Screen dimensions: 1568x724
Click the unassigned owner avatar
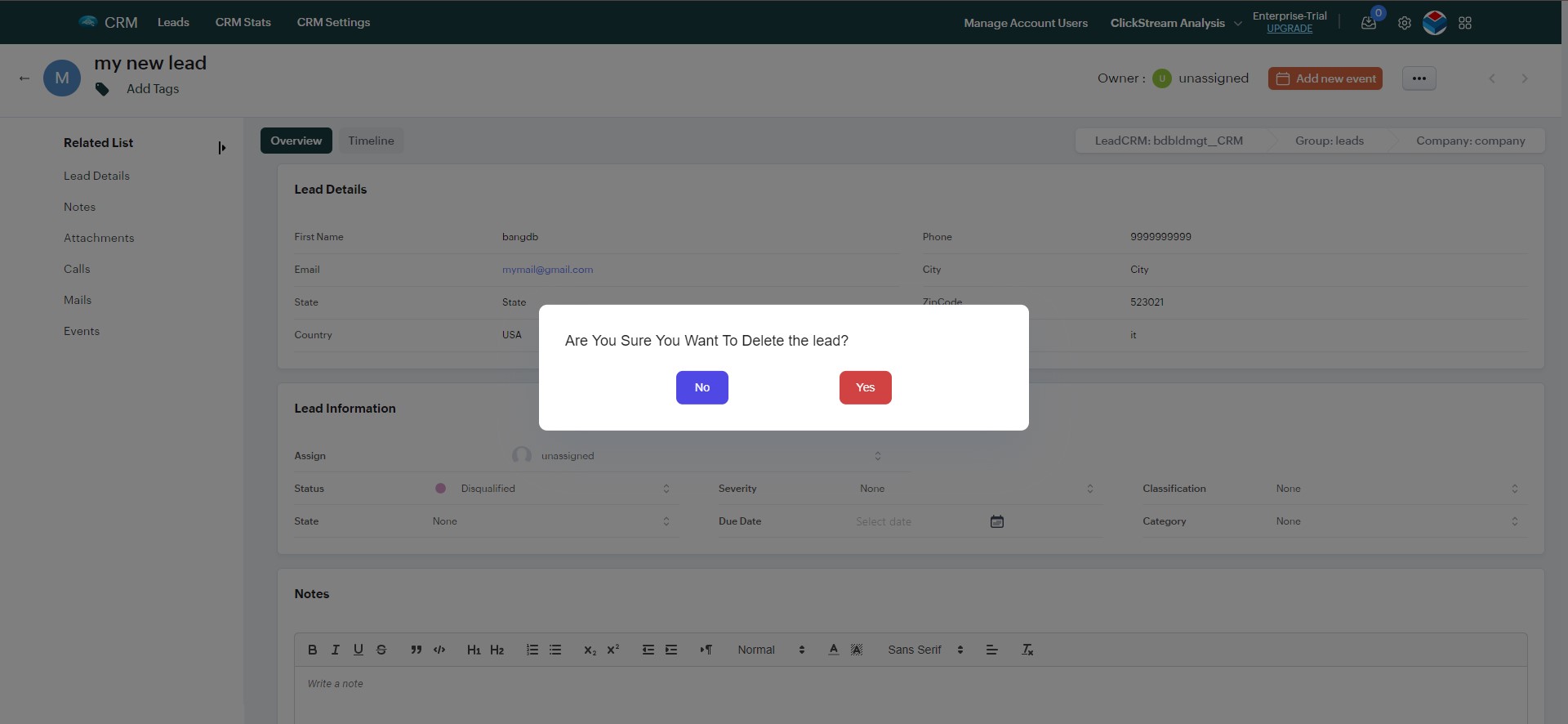(x=1161, y=78)
